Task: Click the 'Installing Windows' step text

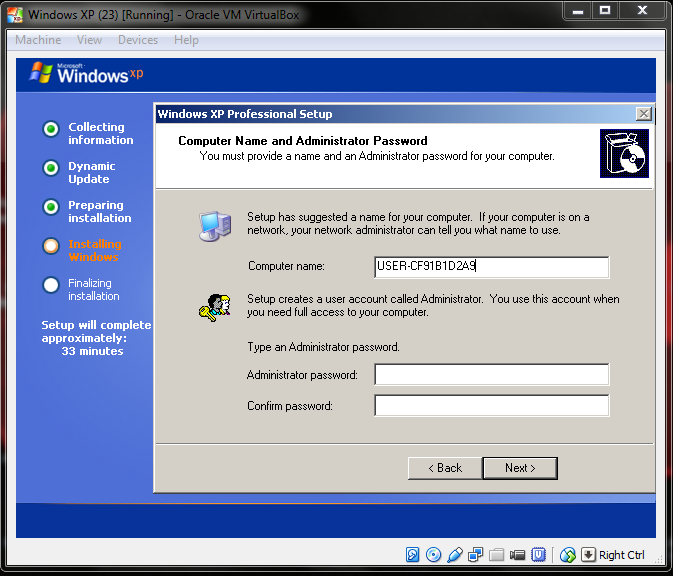Action: [95, 250]
